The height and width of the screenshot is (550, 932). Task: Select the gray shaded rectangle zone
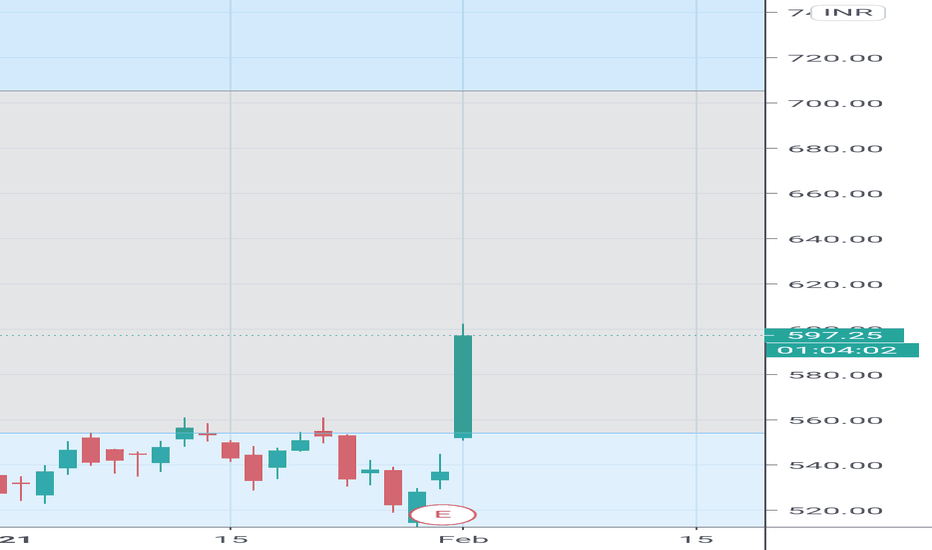[x=382, y=262]
